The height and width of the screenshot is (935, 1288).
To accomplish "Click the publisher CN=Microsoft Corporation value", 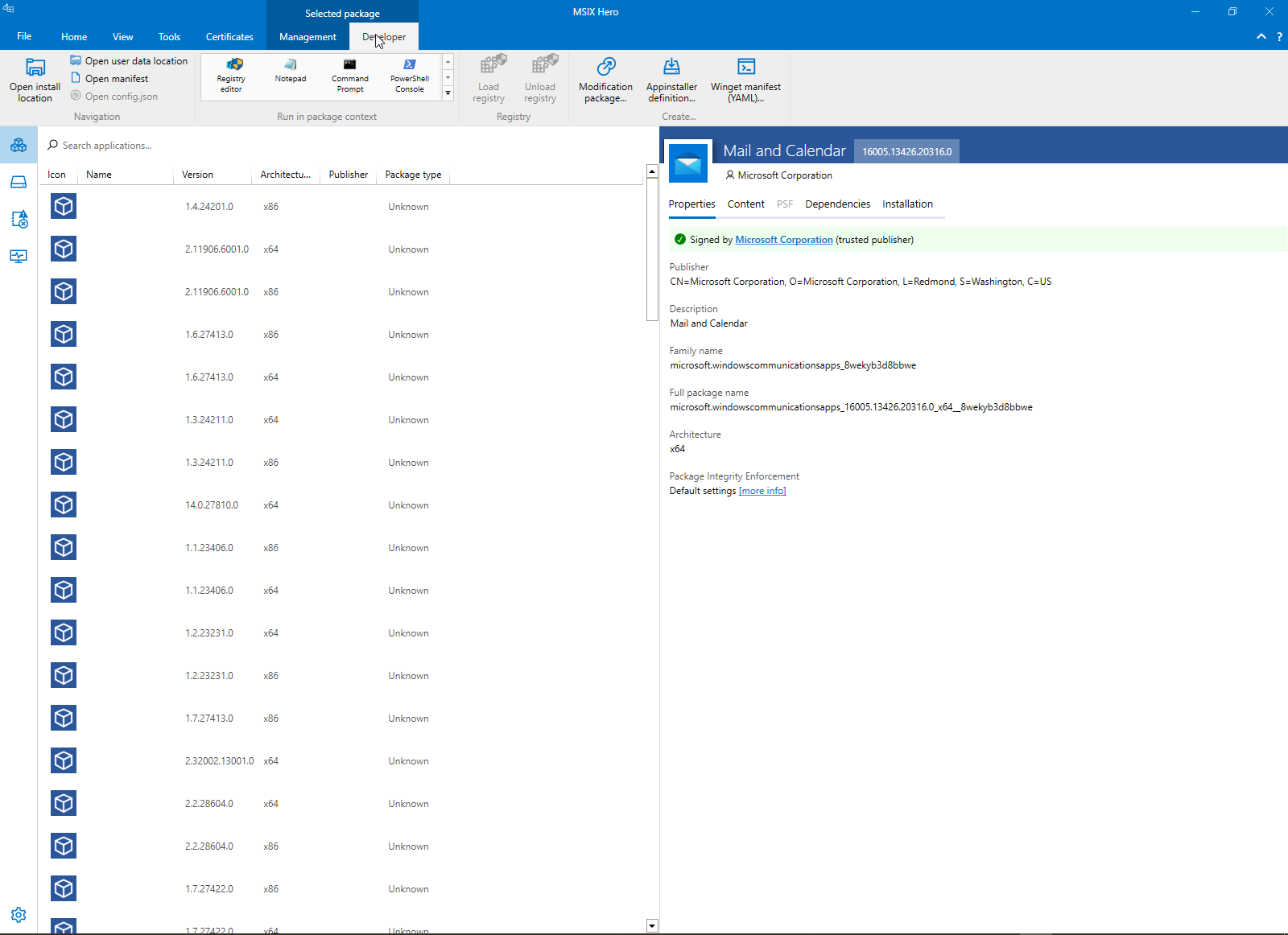I will coord(861,282).
